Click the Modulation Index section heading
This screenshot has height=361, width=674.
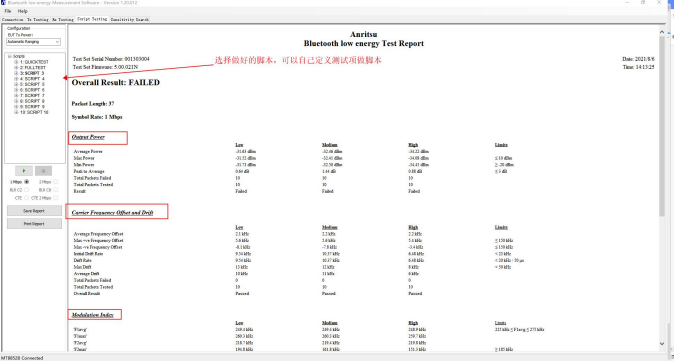point(93,315)
